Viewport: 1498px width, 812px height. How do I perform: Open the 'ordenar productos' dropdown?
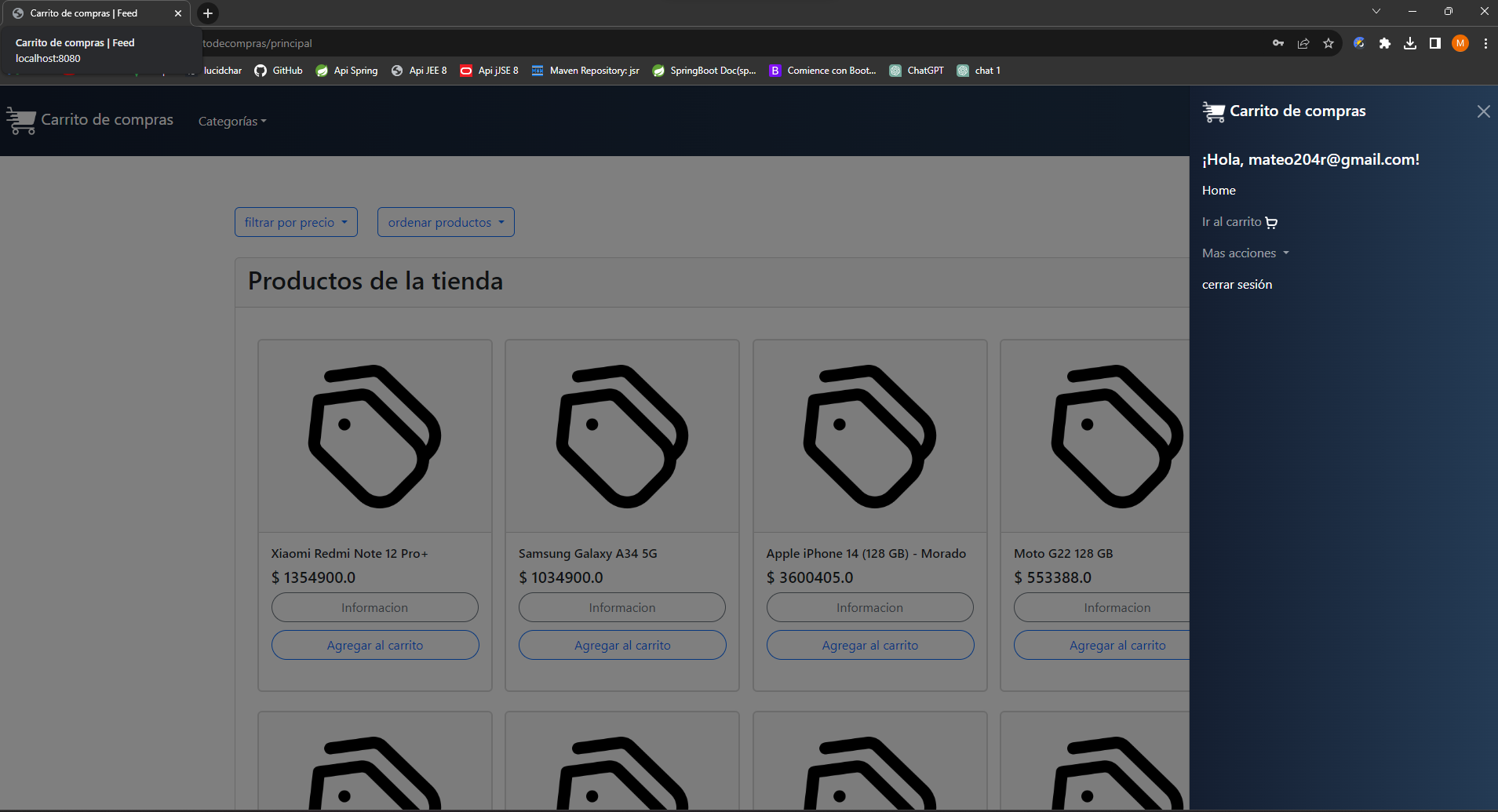pos(445,222)
